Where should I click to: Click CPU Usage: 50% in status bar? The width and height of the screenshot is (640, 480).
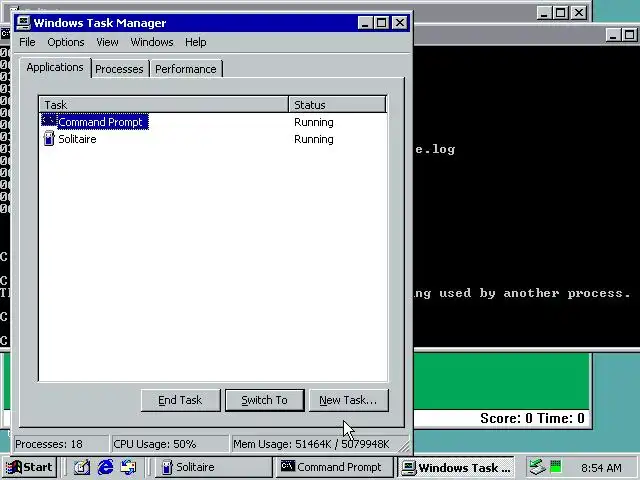click(170, 444)
